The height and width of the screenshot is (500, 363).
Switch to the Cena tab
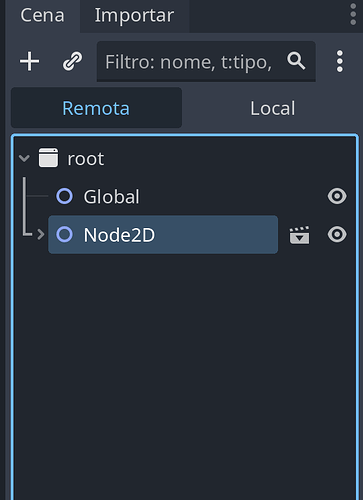42,16
